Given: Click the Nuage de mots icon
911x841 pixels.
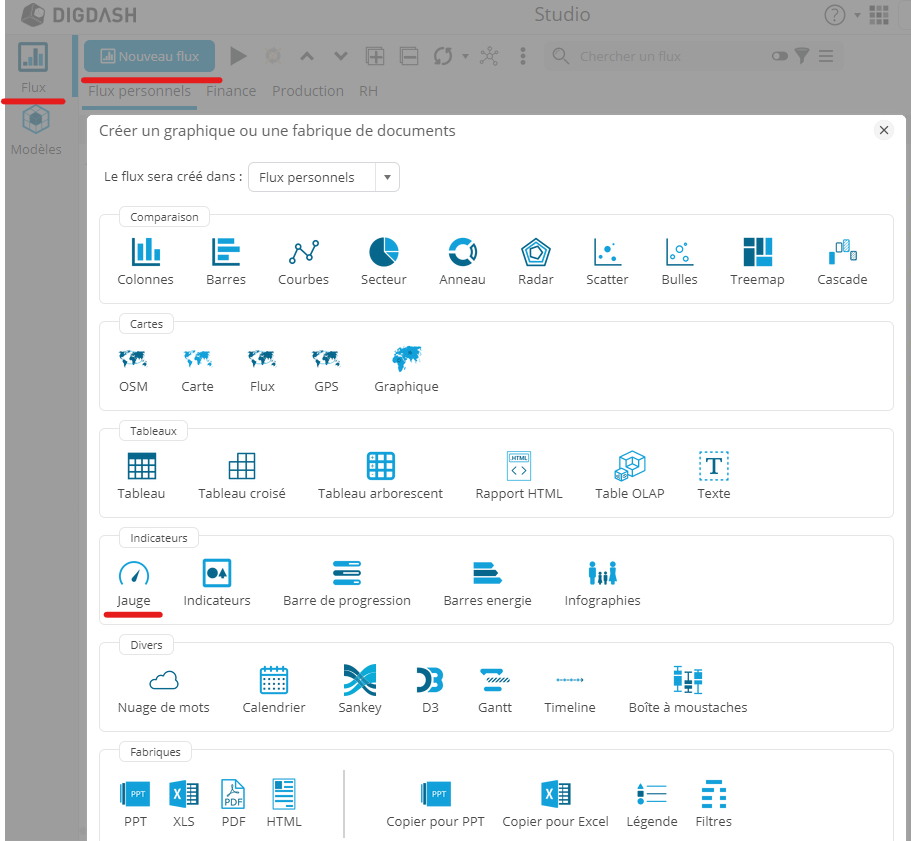Looking at the screenshot, I should (x=163, y=681).
